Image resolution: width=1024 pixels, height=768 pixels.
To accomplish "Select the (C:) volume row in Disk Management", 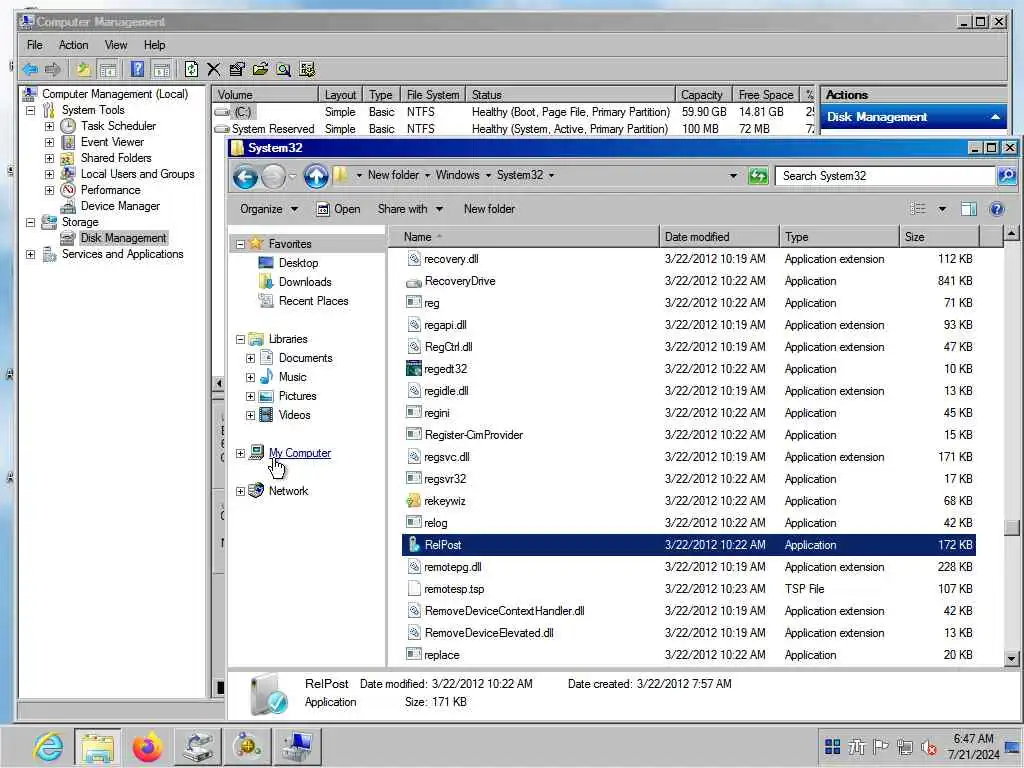I will point(515,112).
